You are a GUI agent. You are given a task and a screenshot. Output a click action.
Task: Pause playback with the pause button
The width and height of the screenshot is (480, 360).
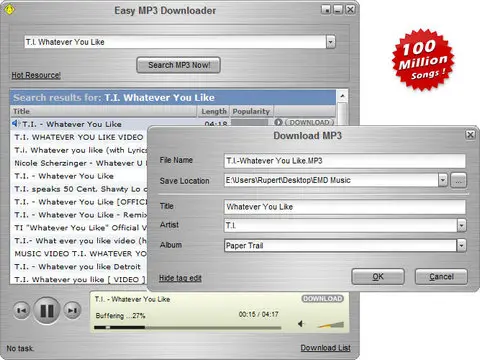47,311
